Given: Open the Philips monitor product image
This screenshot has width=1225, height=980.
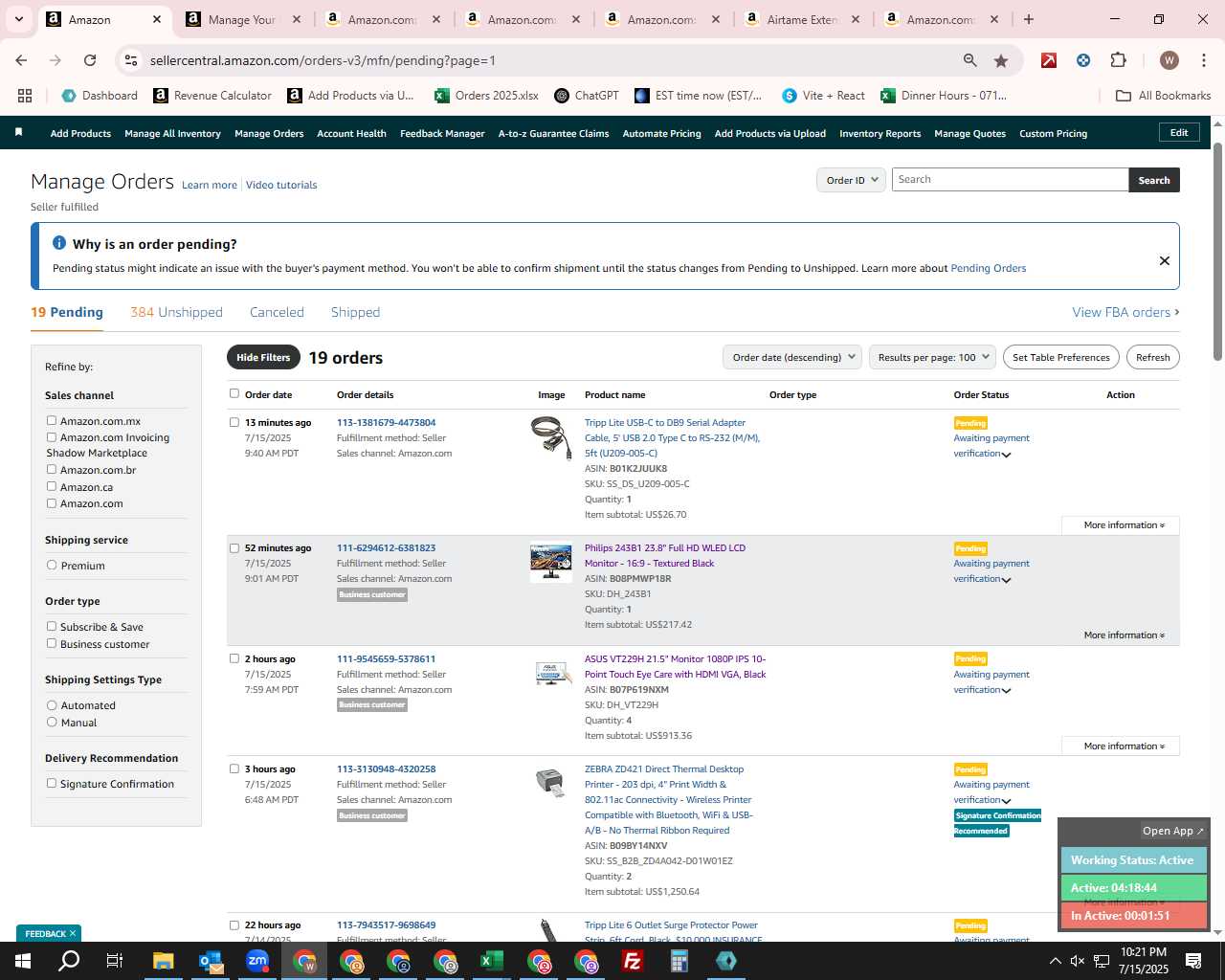Looking at the screenshot, I should point(551,563).
